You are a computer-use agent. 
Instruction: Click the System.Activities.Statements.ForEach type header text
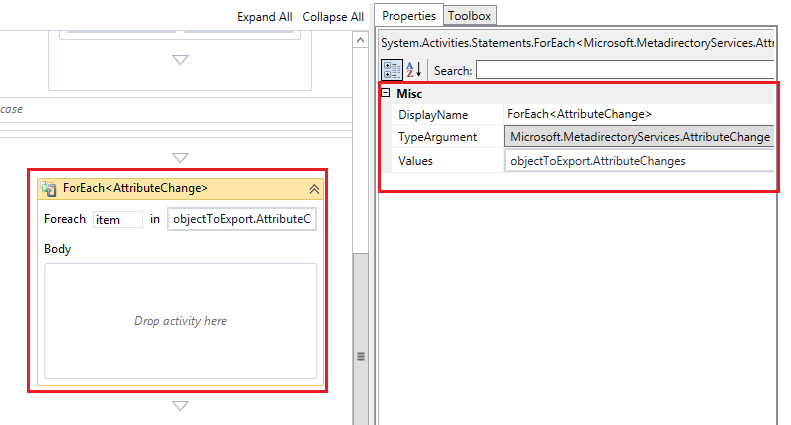578,43
